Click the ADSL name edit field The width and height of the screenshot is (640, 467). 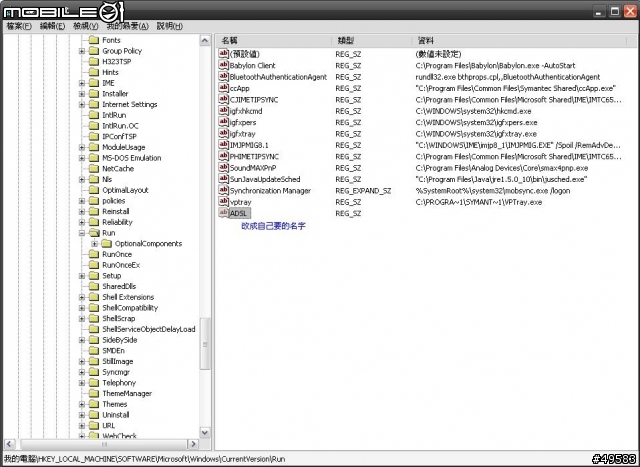(240, 213)
